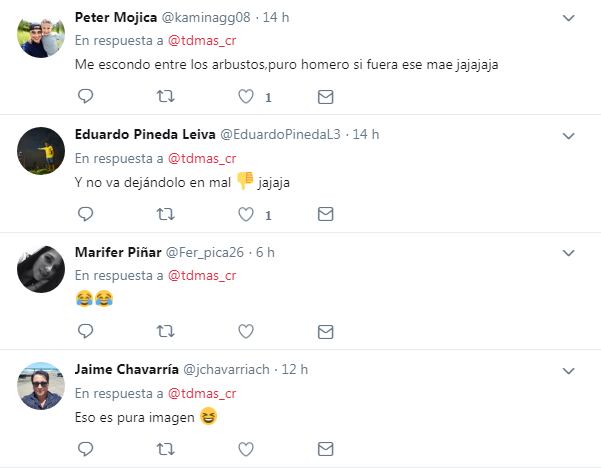Expand the options menu on Eduardo's tweet
Viewport: 601px width, 468px height.
click(569, 135)
